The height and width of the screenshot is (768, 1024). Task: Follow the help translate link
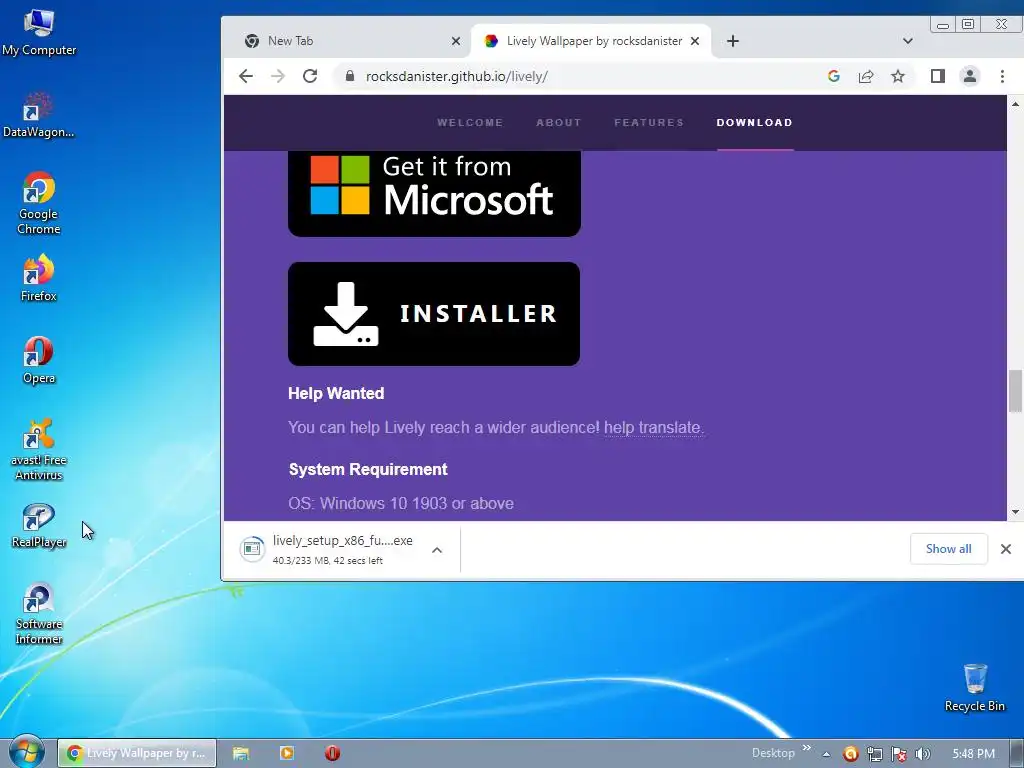pyautogui.click(x=652, y=428)
